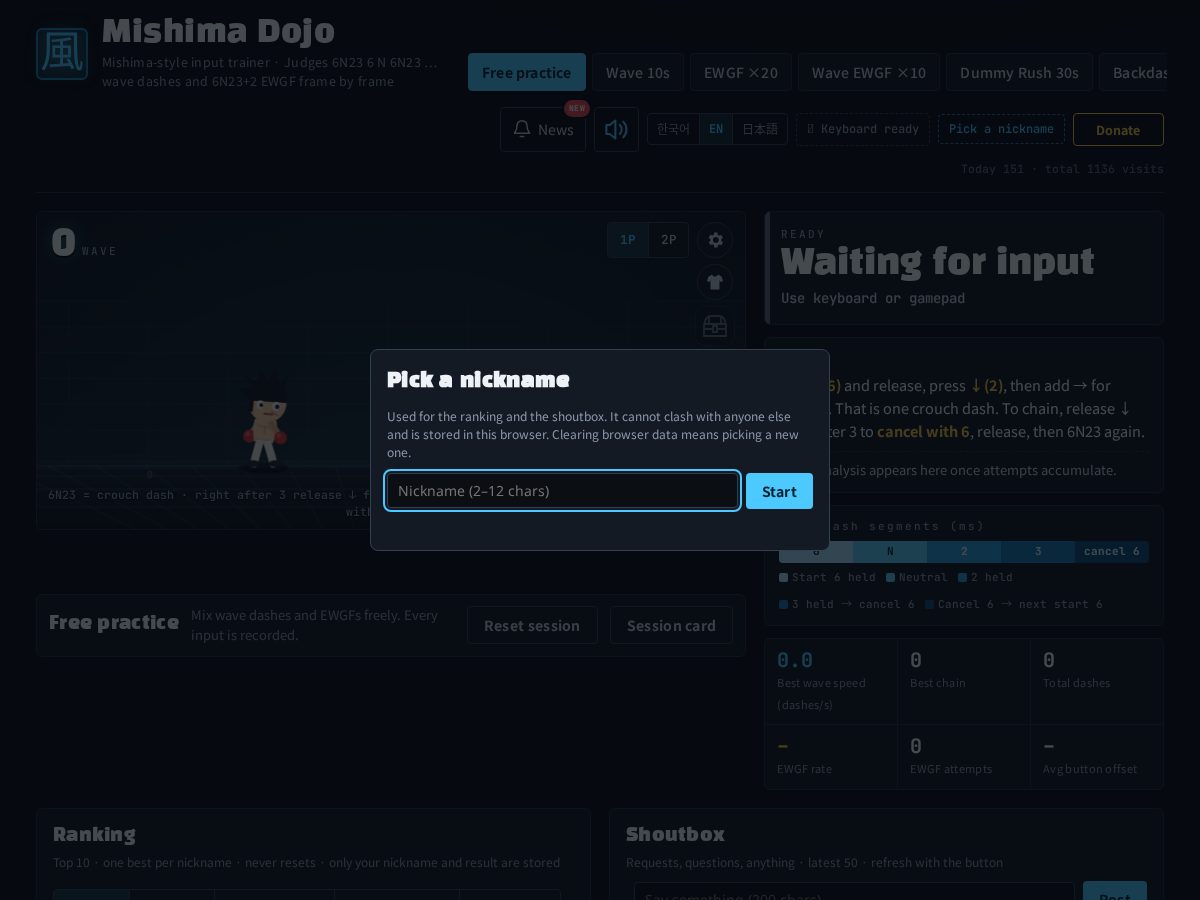
Task: Open the treasure chest icon
Action: click(715, 326)
